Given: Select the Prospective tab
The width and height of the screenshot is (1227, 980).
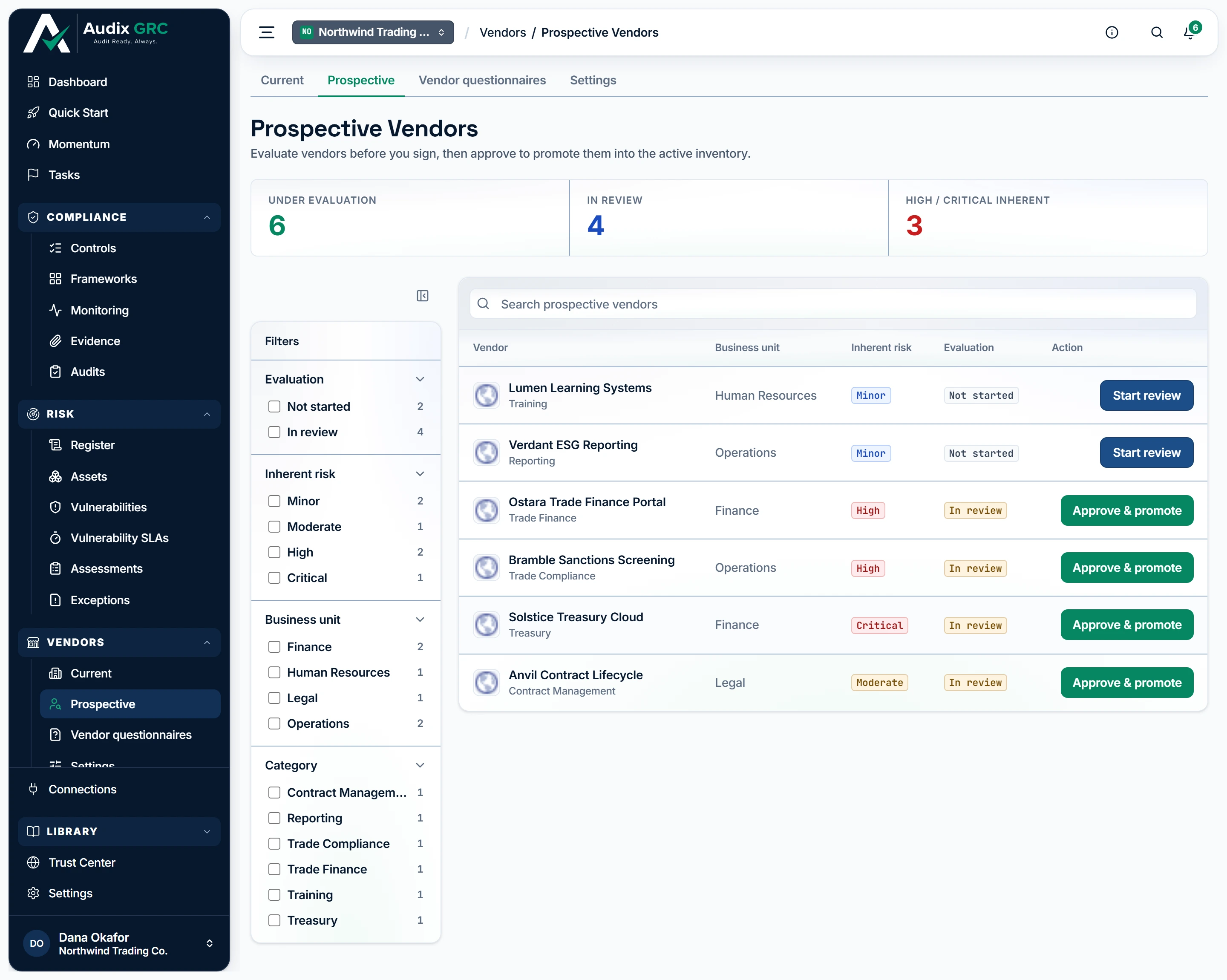Looking at the screenshot, I should 361,80.
